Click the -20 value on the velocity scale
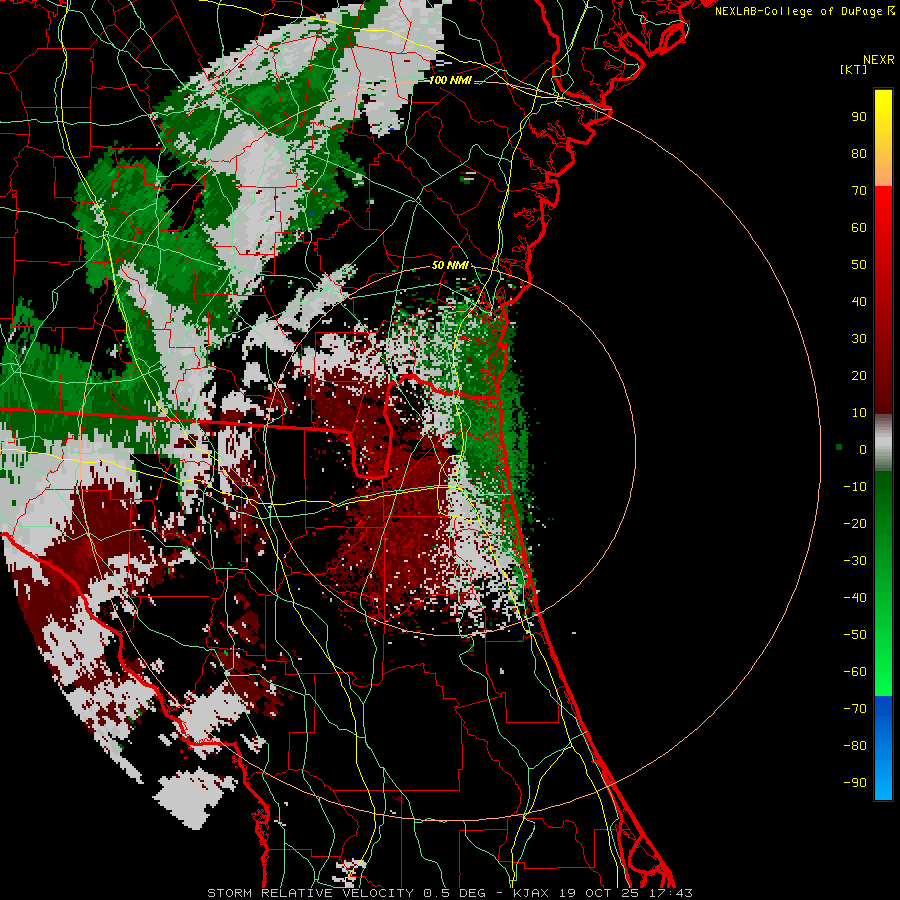 tap(855, 523)
